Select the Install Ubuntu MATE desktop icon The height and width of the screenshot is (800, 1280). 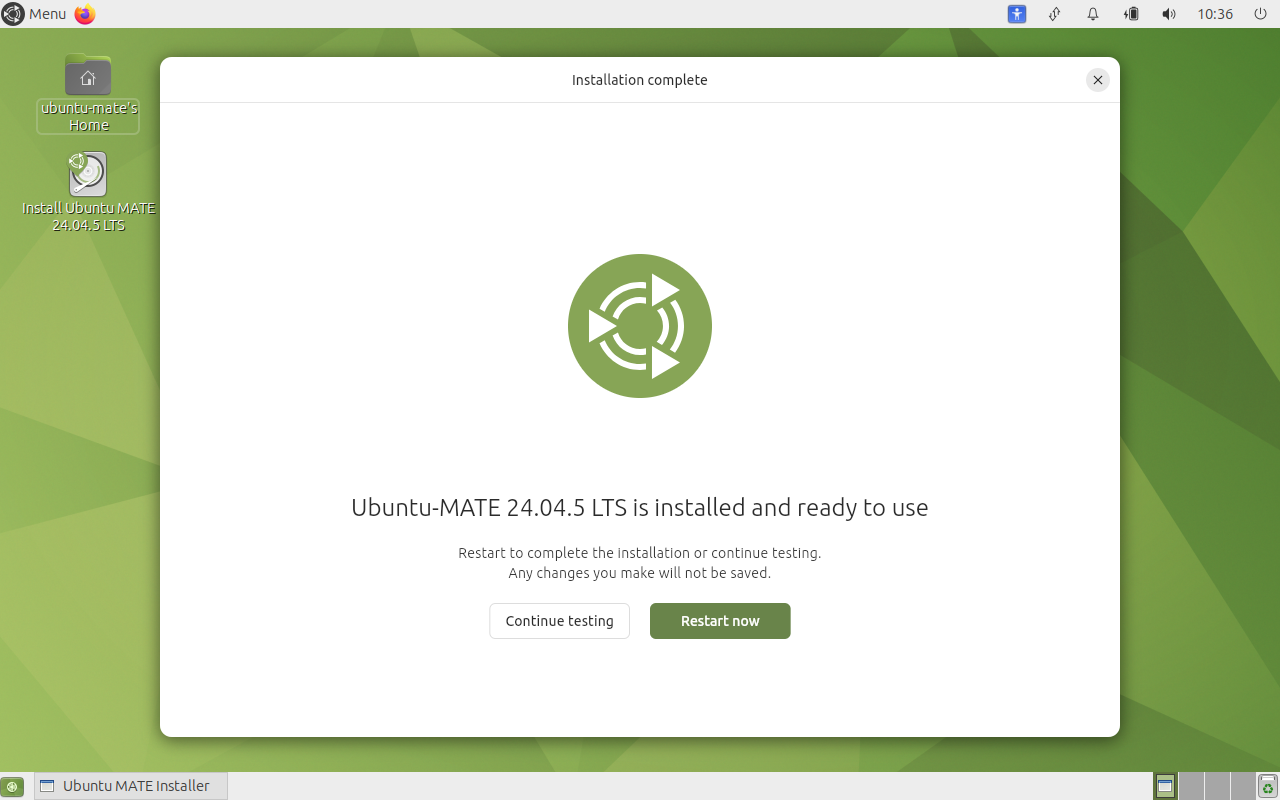pyautogui.click(x=88, y=192)
